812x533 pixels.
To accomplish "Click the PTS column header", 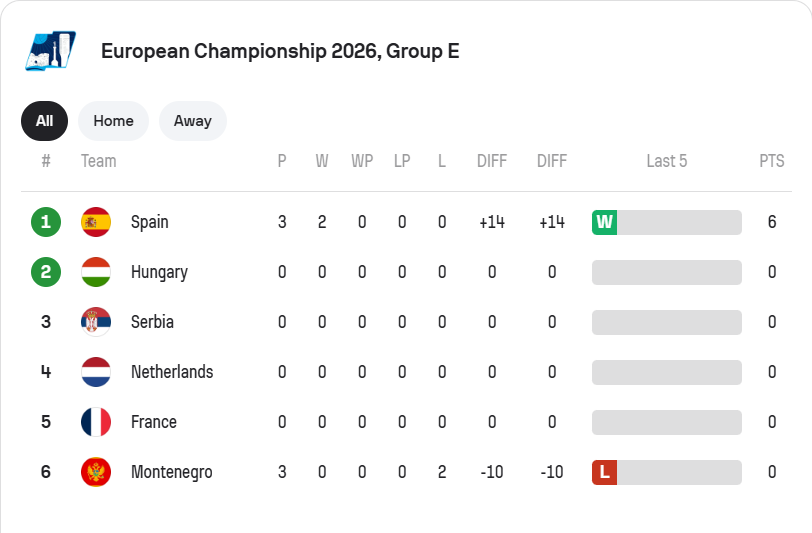I will (771, 161).
